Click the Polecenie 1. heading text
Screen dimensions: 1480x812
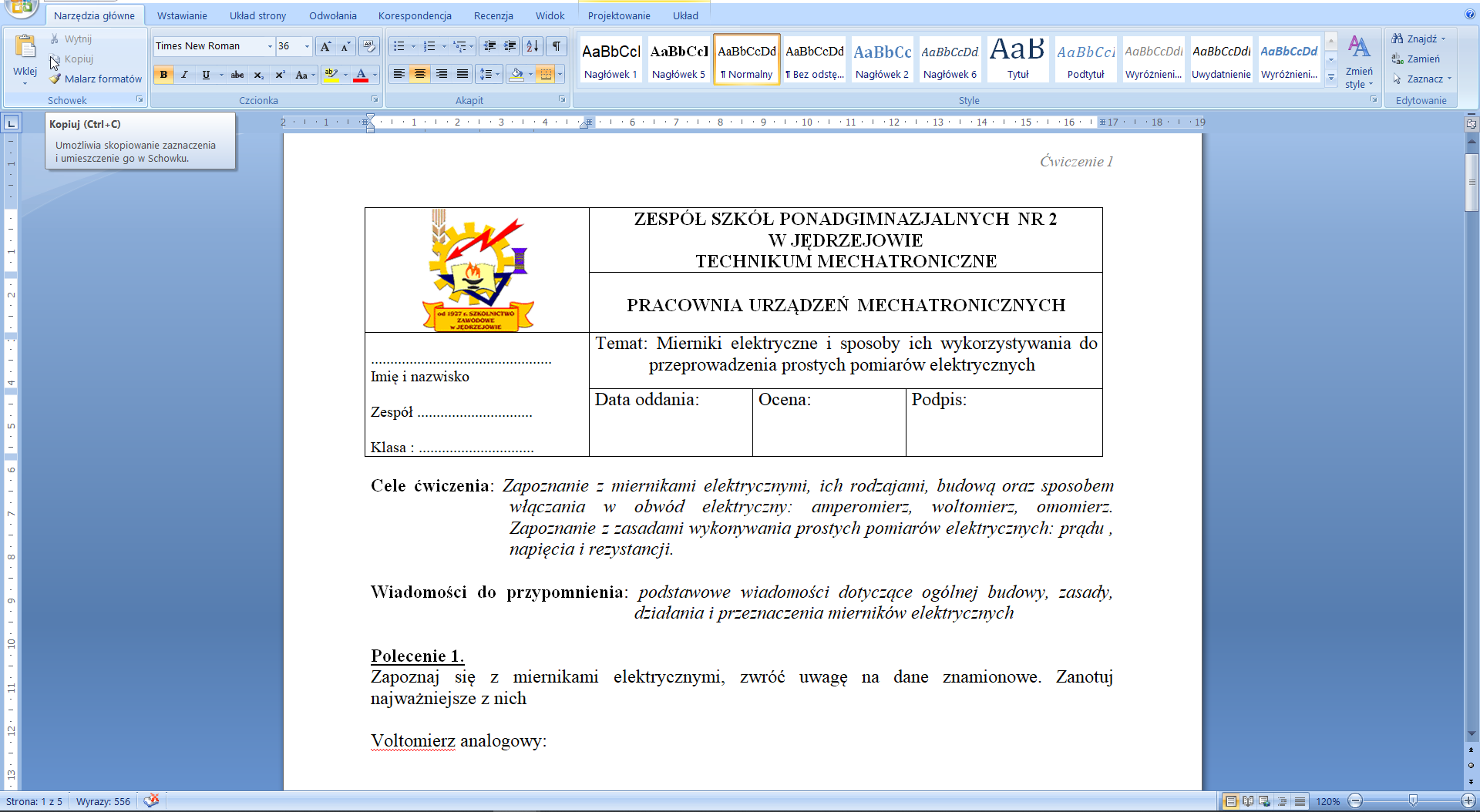417,656
